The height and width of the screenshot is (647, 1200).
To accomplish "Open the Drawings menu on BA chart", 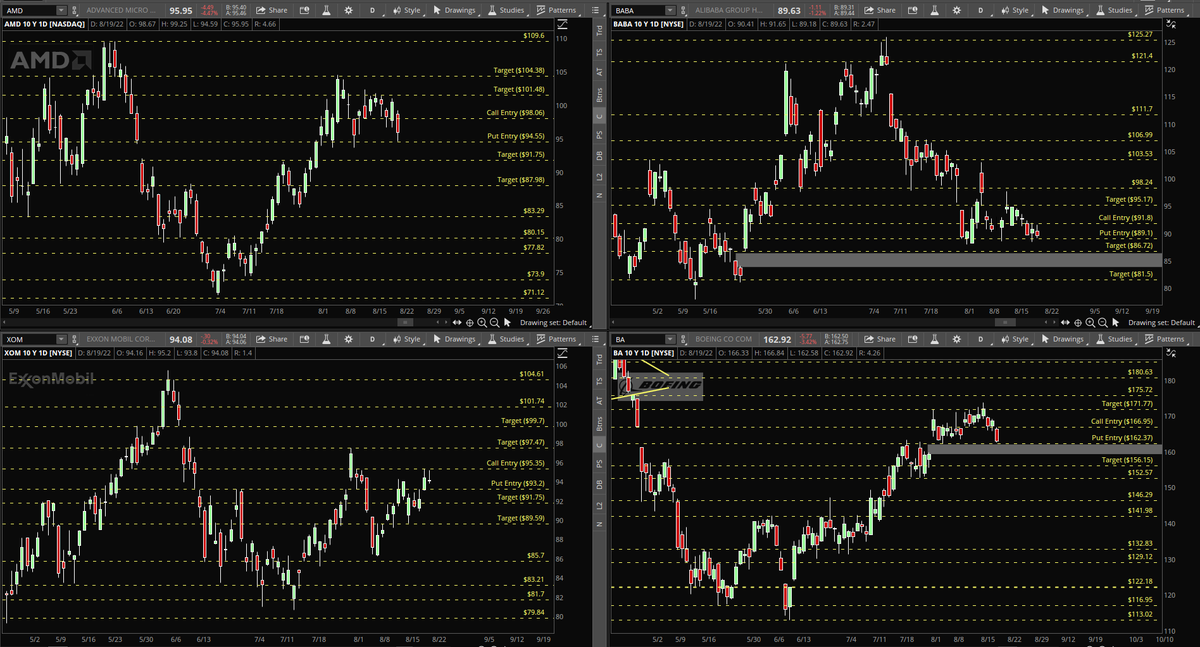I will tap(1063, 339).
